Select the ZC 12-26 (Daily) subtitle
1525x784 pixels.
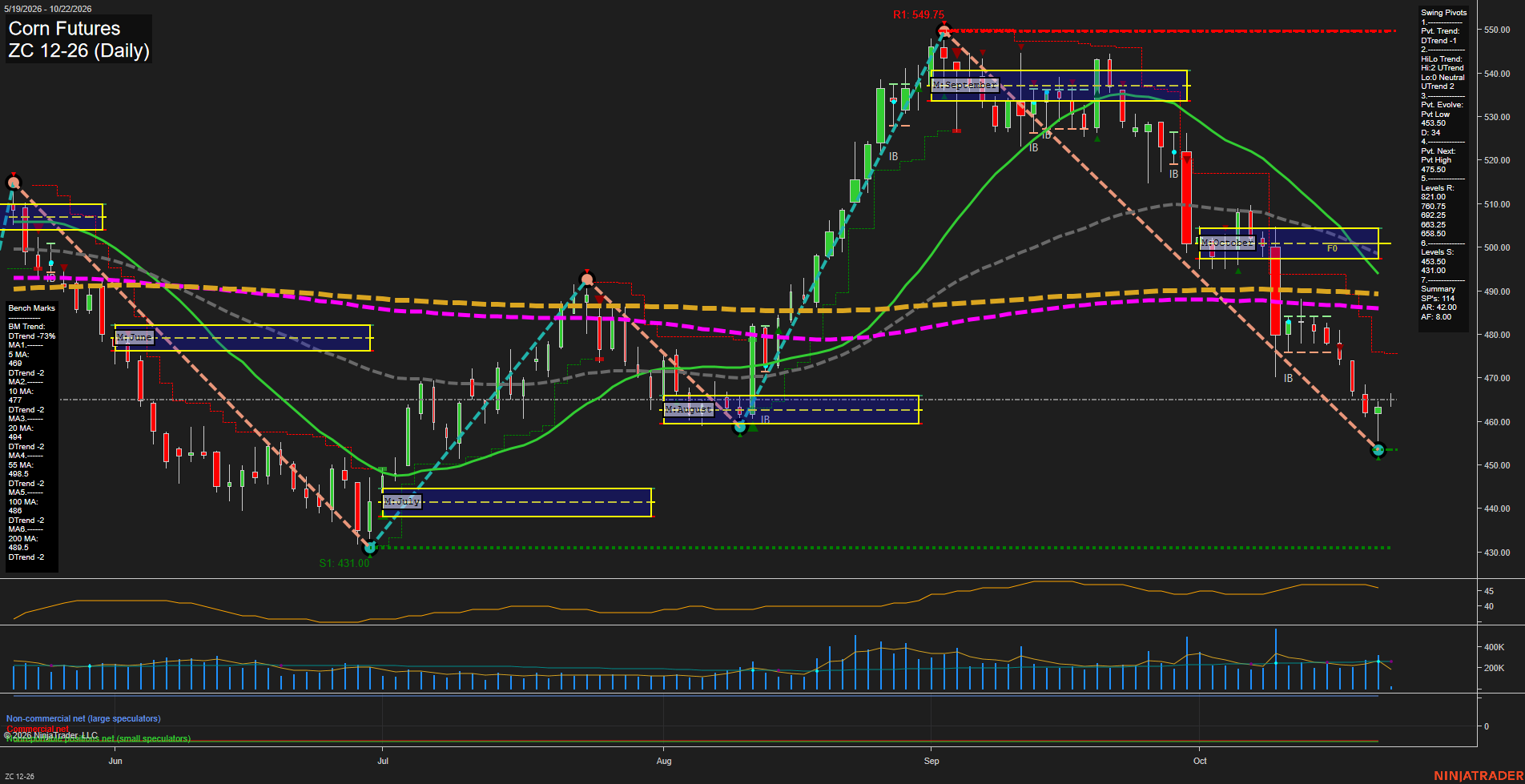(x=78, y=50)
